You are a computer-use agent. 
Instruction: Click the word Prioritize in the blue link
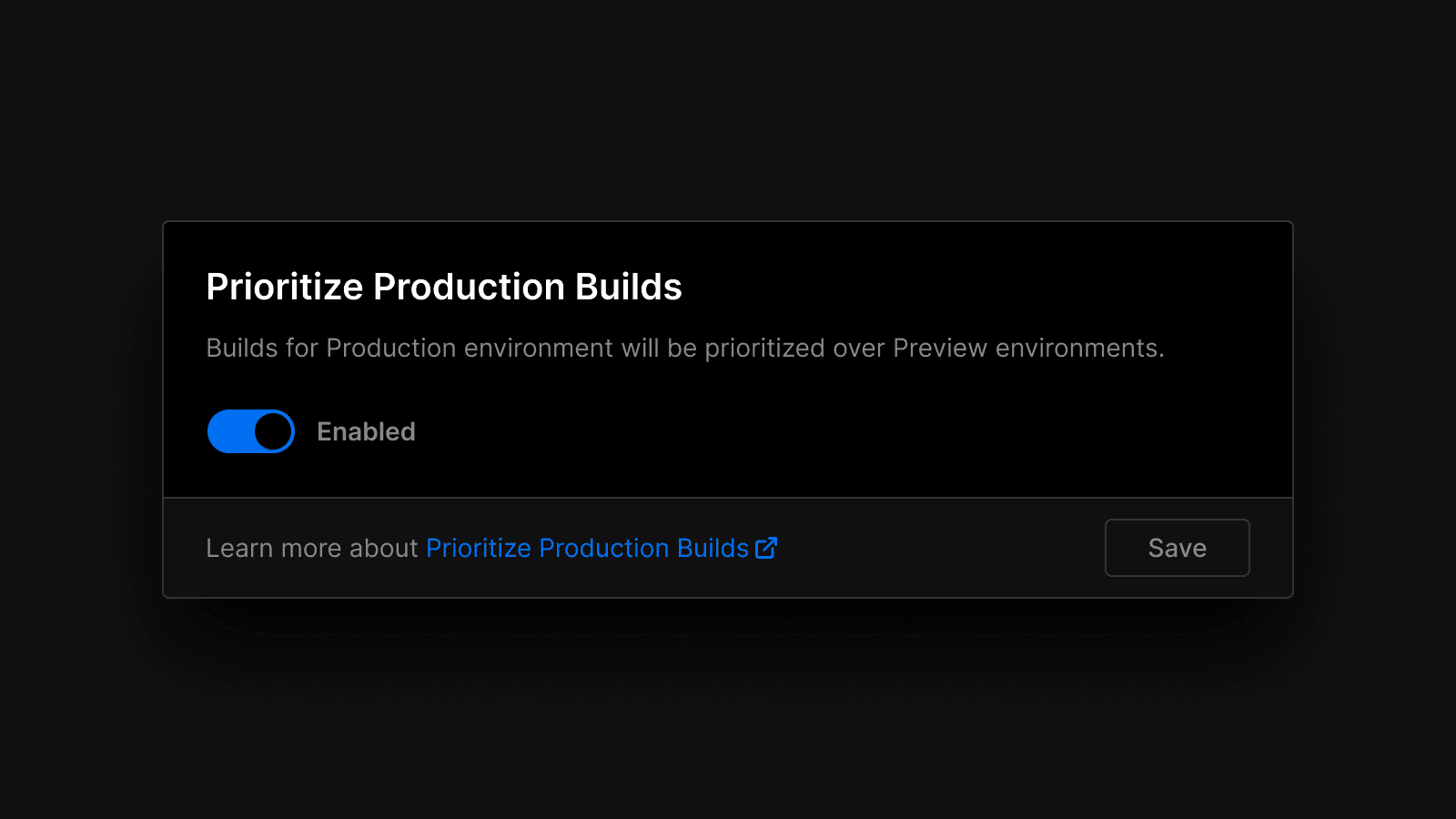point(478,548)
